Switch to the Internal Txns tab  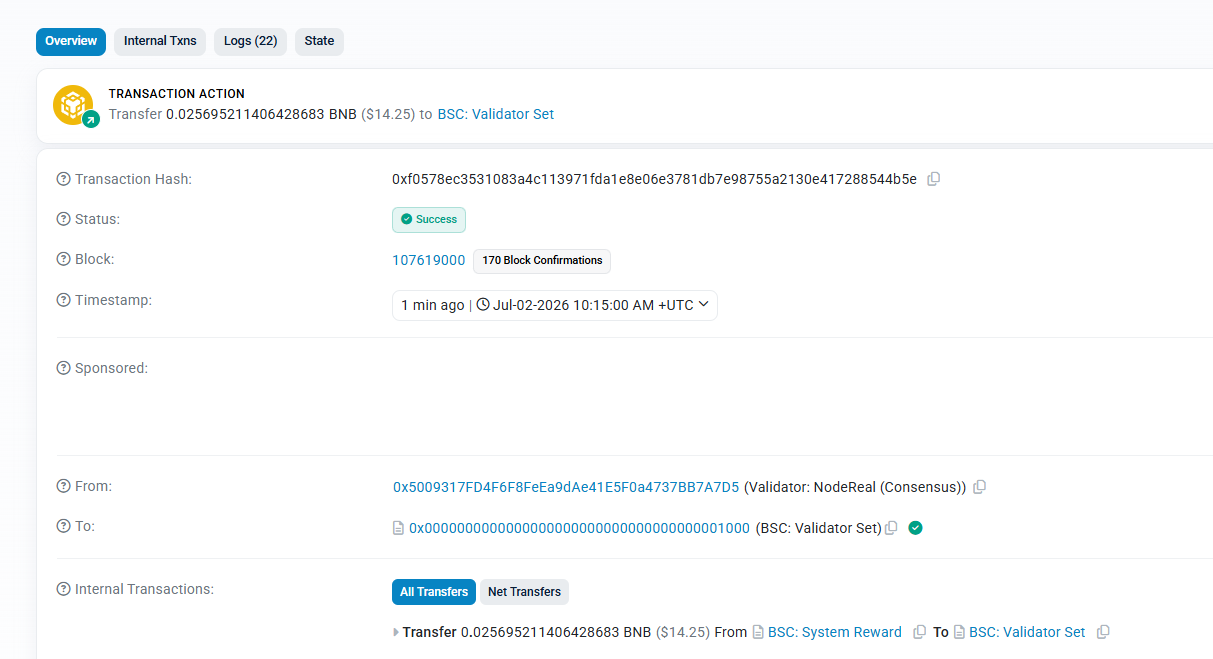coord(160,41)
